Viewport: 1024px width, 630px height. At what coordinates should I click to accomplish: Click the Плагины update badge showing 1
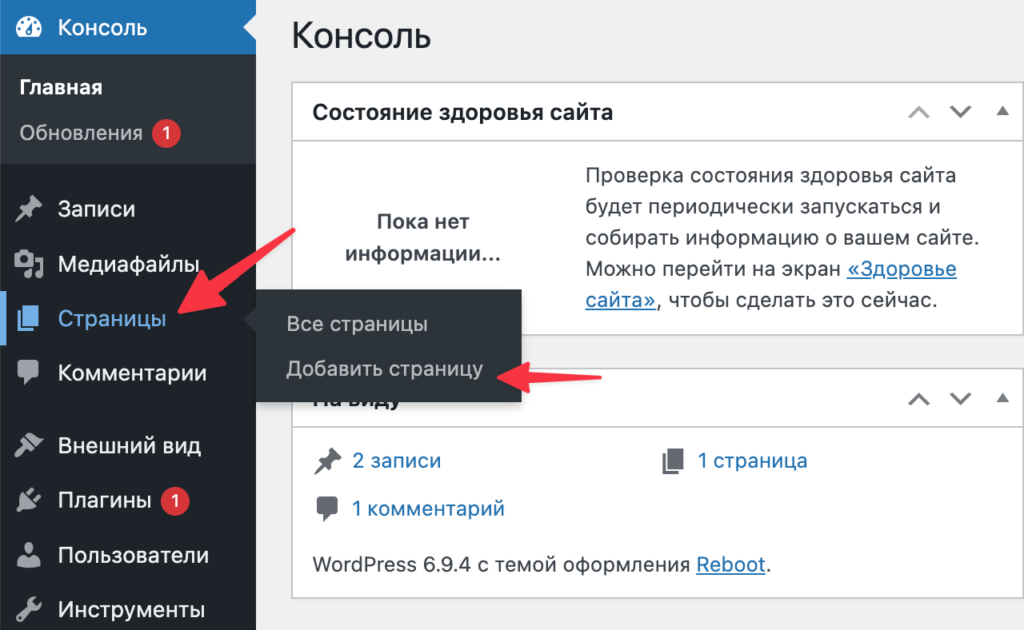tap(175, 501)
